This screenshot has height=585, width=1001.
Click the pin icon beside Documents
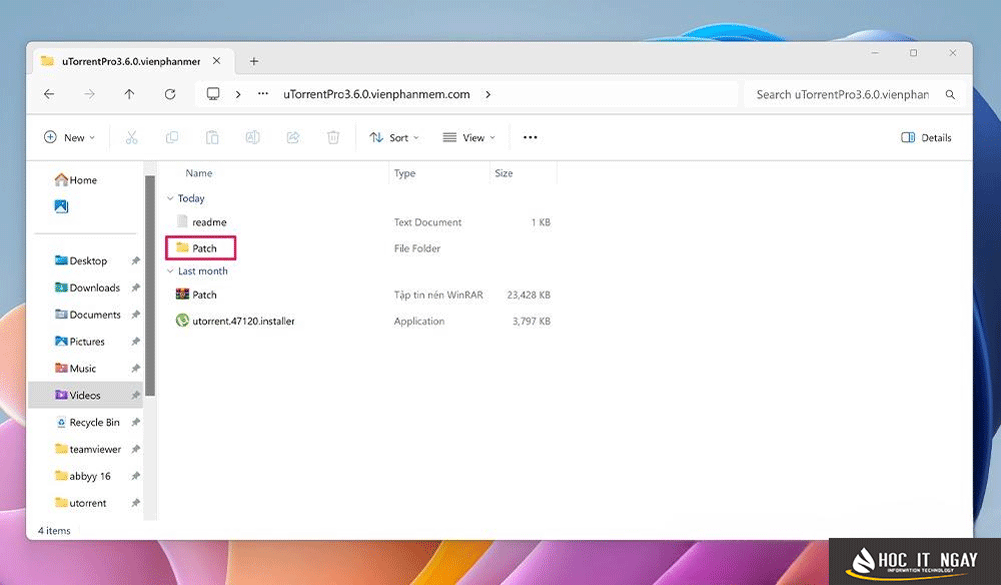135,315
